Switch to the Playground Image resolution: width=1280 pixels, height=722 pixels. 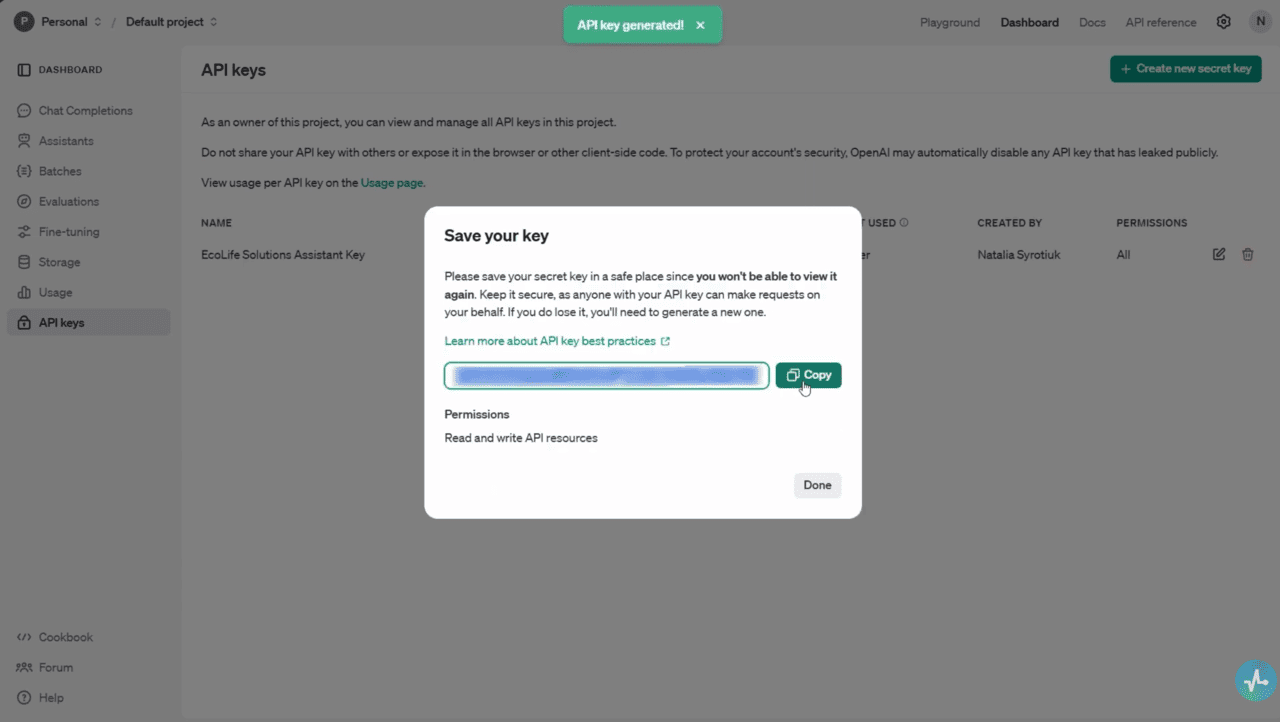tap(949, 21)
